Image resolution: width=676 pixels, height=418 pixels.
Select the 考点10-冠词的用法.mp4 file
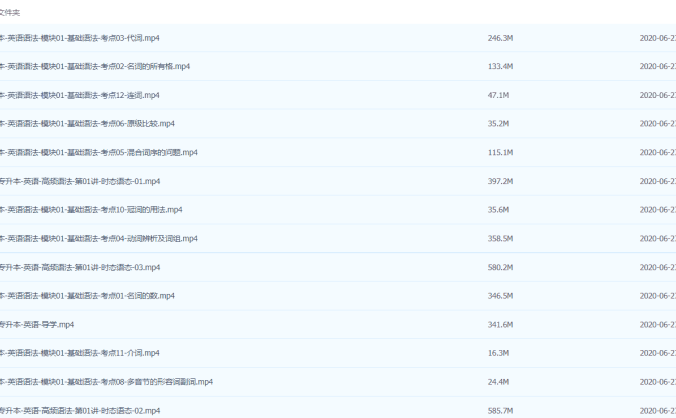tap(91, 210)
